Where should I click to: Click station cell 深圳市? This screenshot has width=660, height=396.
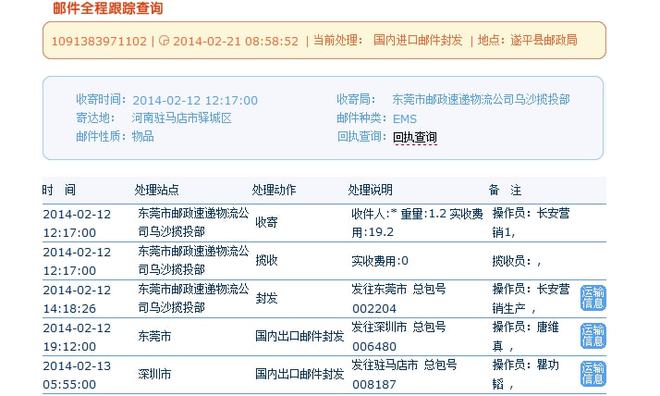[x=154, y=374]
